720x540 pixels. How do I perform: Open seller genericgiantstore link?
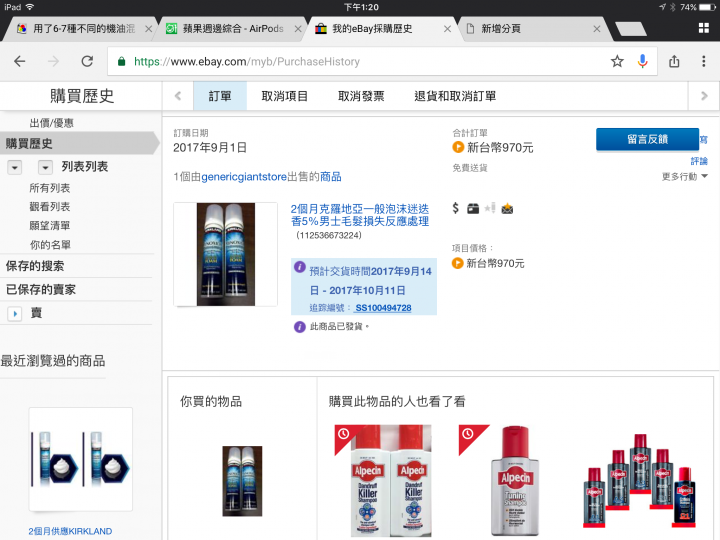click(244, 177)
